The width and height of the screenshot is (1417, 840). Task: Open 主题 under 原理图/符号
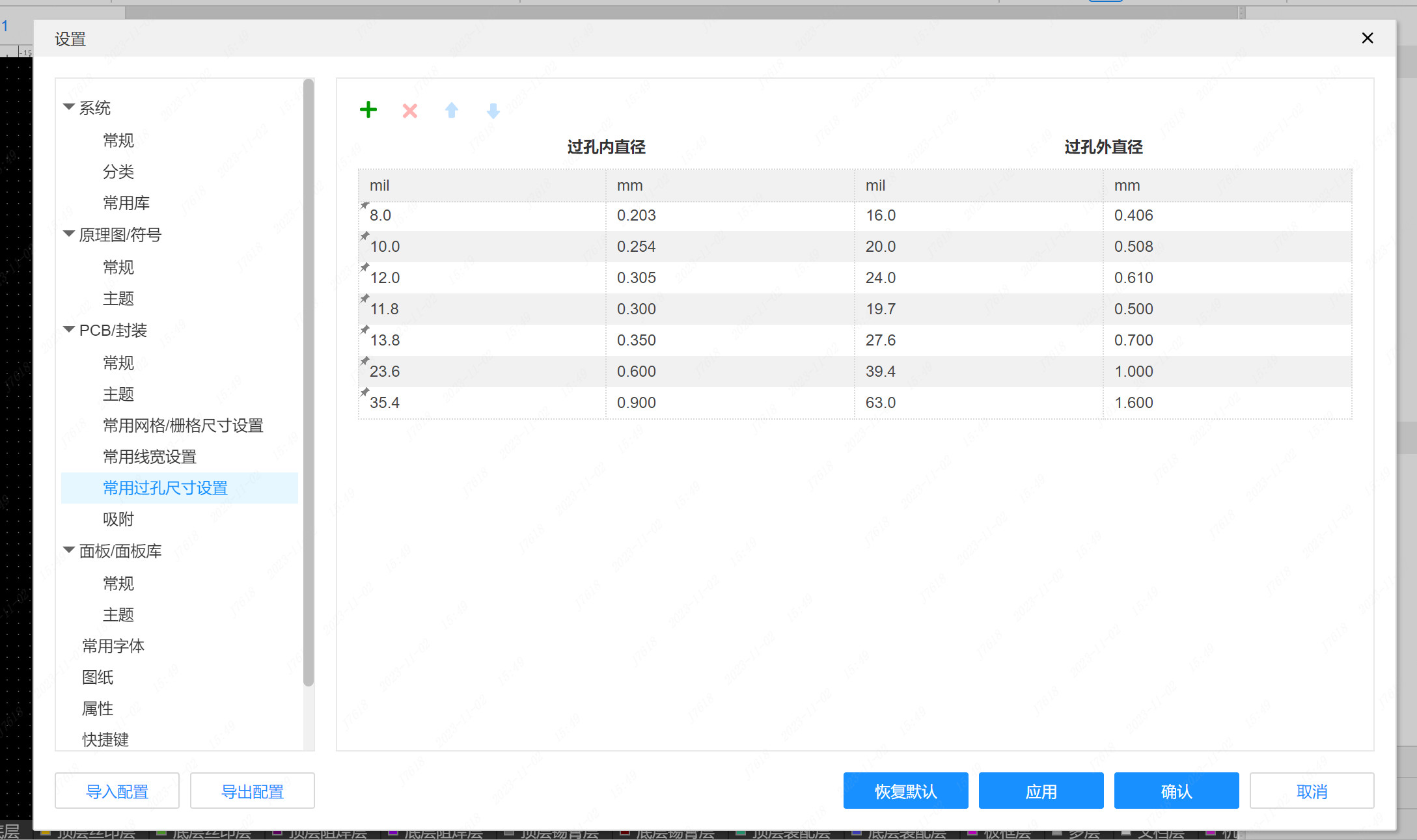click(118, 298)
